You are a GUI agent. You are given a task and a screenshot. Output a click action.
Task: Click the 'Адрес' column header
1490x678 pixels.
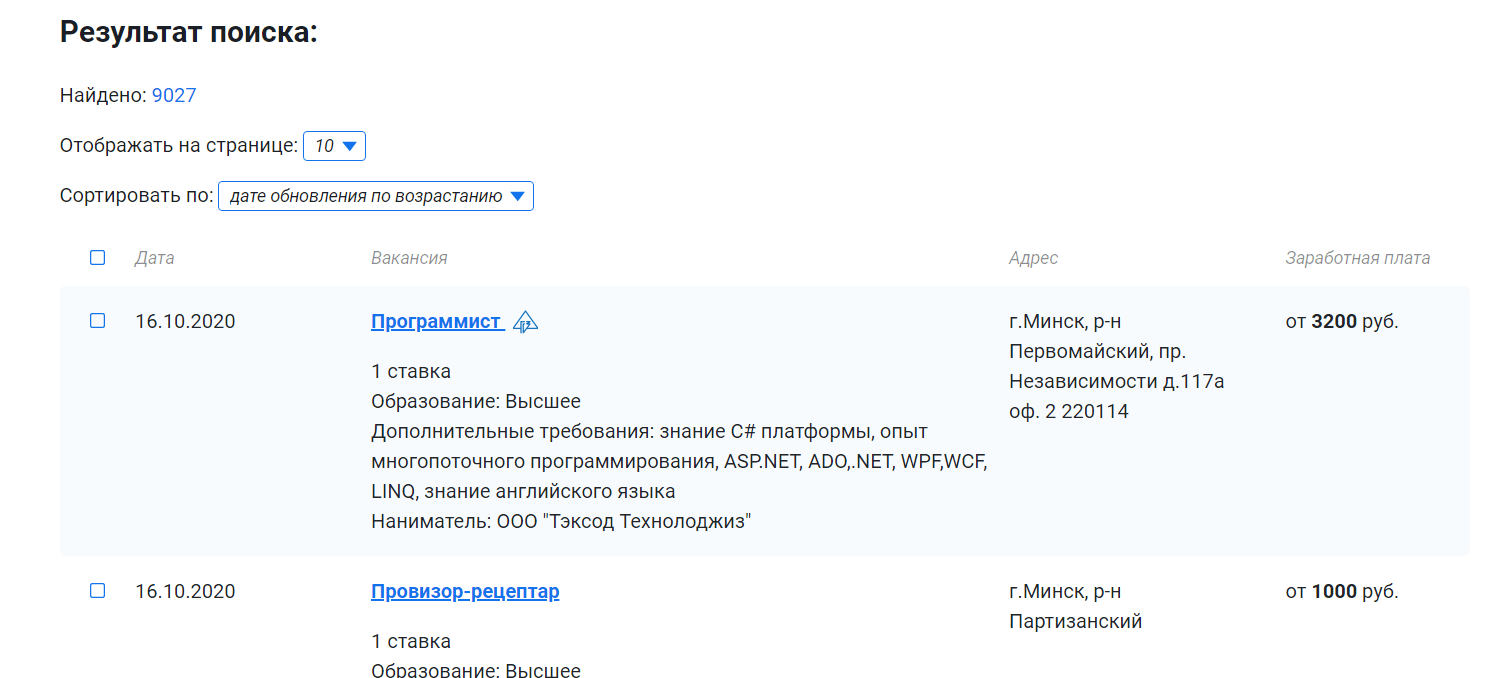pyautogui.click(x=1033, y=258)
